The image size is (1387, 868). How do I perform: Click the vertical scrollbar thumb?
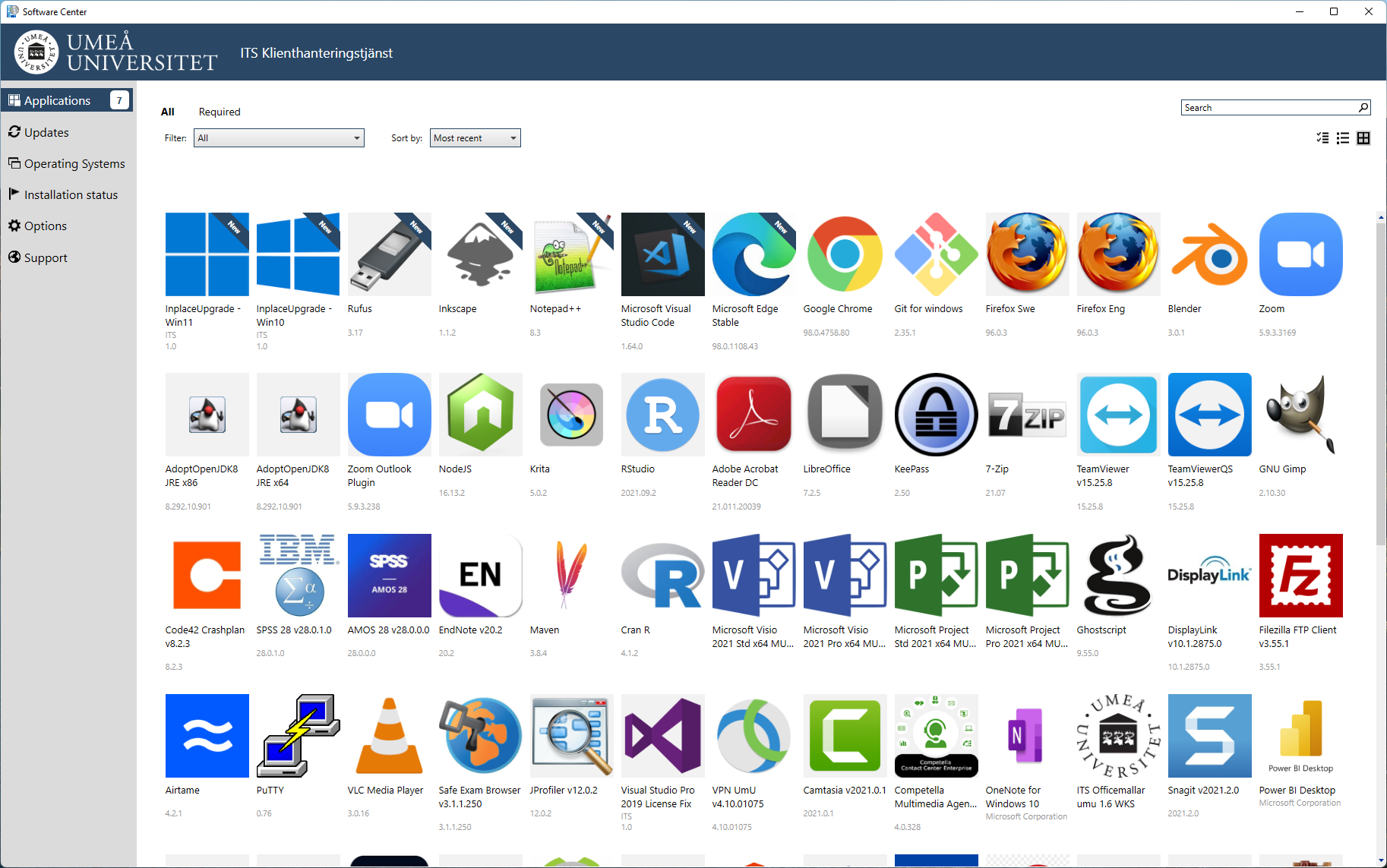(1381, 383)
